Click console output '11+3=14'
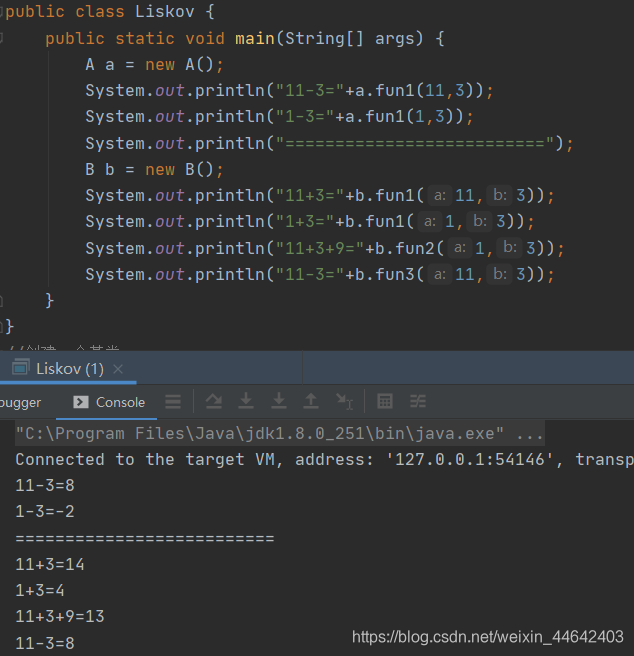 click(x=50, y=564)
